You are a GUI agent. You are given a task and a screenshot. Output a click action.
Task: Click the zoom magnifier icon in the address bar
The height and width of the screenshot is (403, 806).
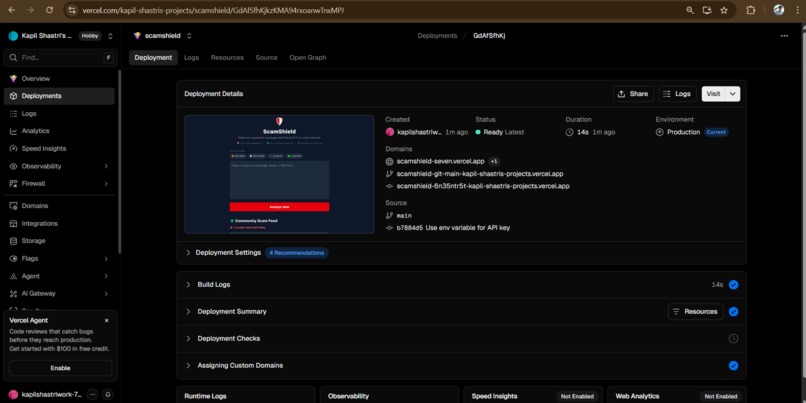pyautogui.click(x=690, y=10)
